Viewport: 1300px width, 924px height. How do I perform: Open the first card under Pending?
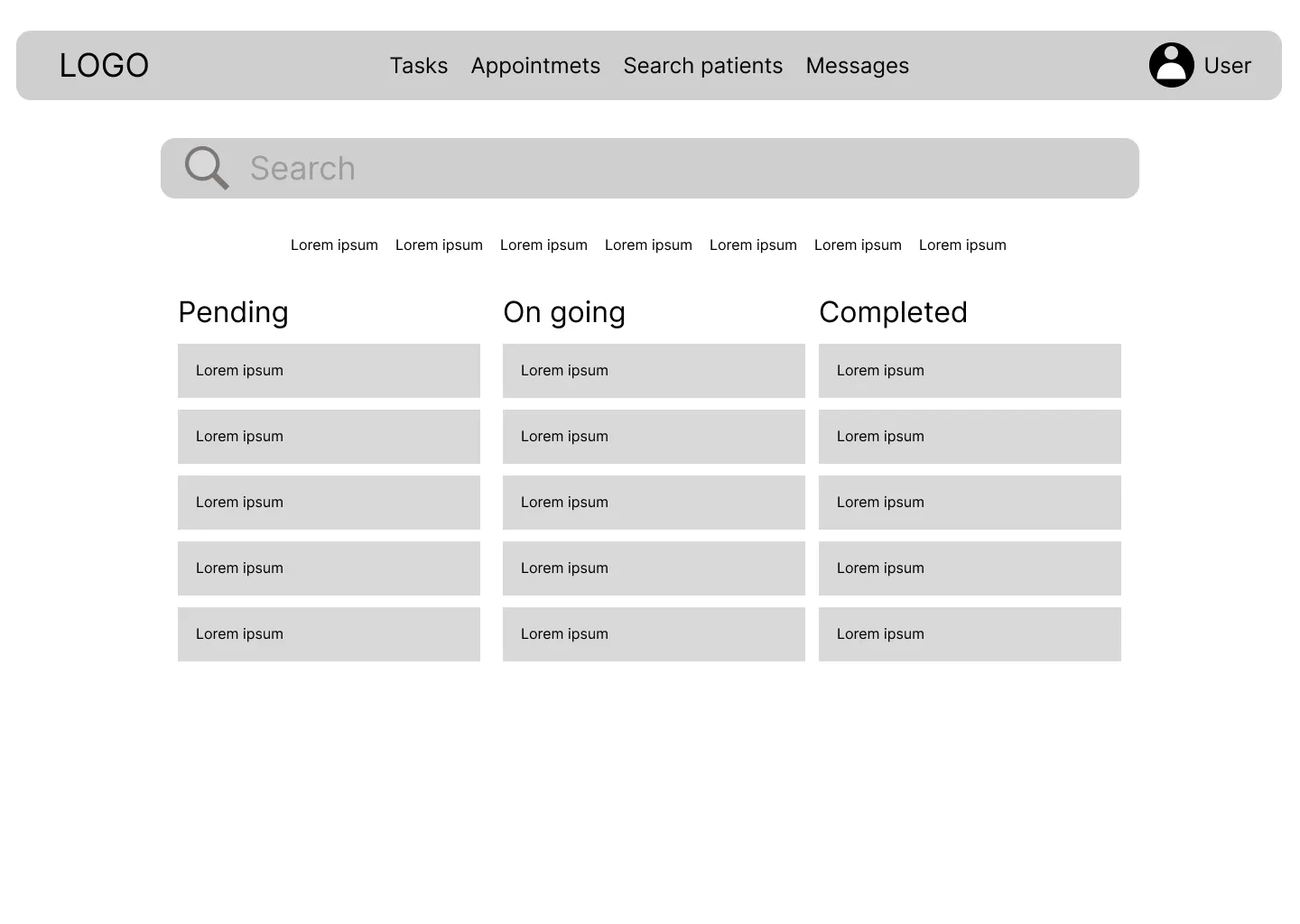pos(329,370)
